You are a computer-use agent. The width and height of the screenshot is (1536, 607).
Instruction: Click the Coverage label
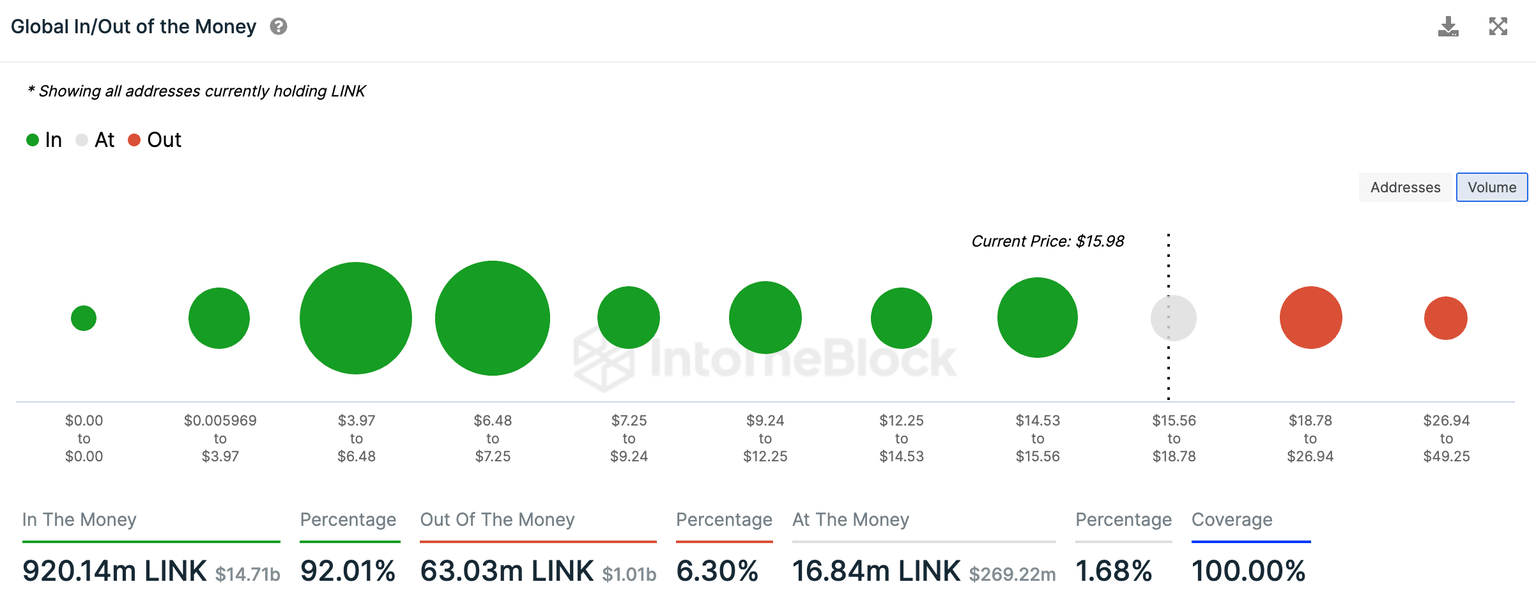(1232, 520)
